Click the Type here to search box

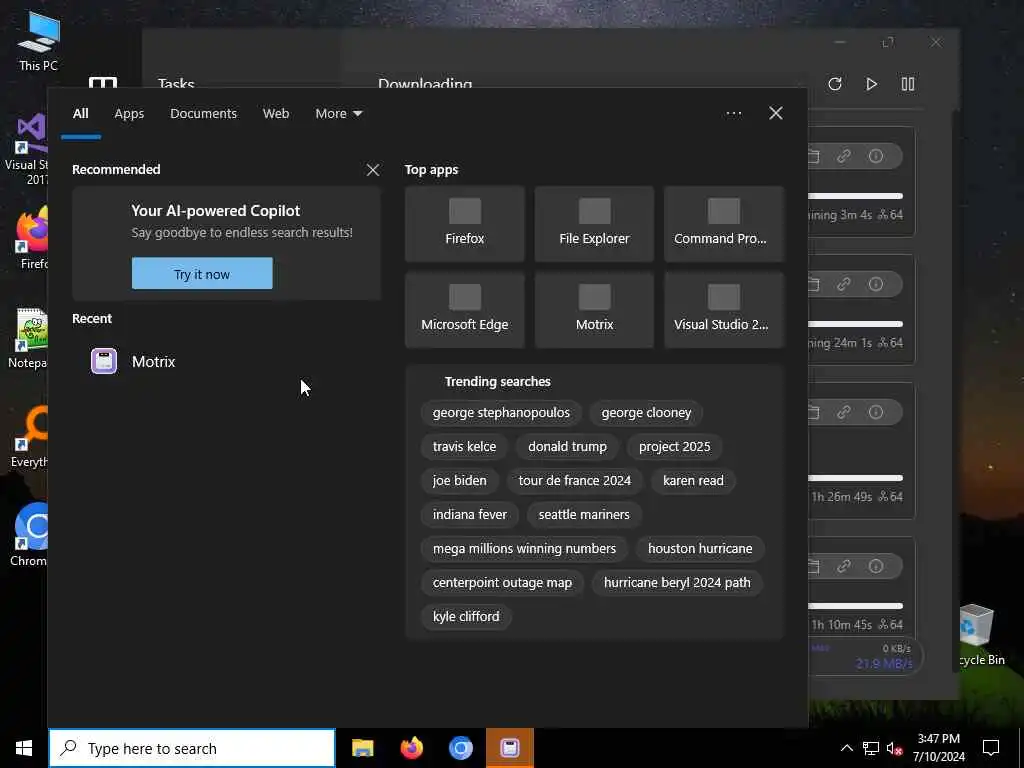(192, 748)
